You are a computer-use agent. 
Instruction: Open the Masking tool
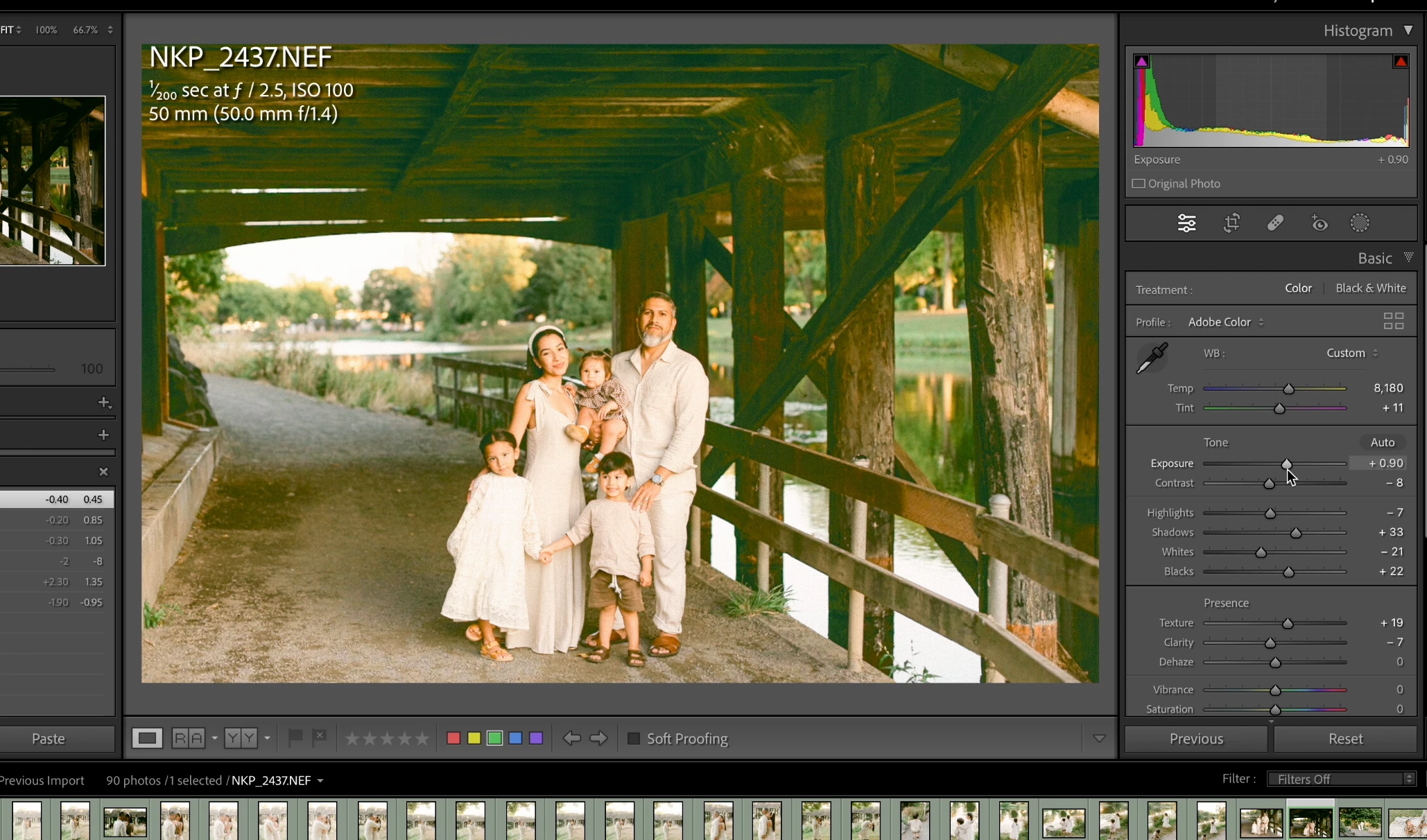[1360, 223]
